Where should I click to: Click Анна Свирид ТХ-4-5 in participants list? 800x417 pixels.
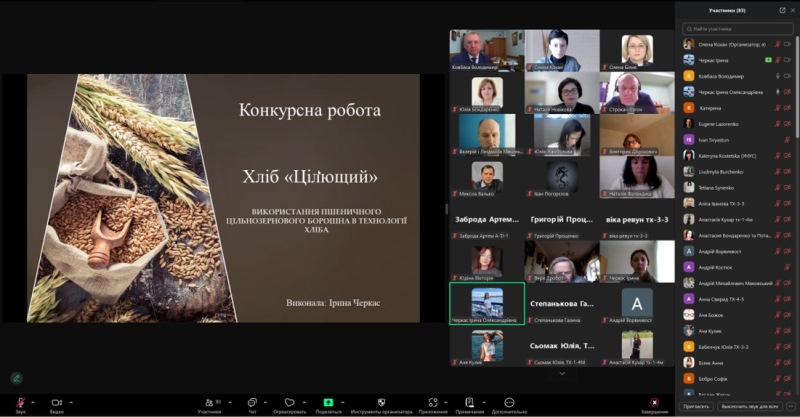(x=738, y=299)
